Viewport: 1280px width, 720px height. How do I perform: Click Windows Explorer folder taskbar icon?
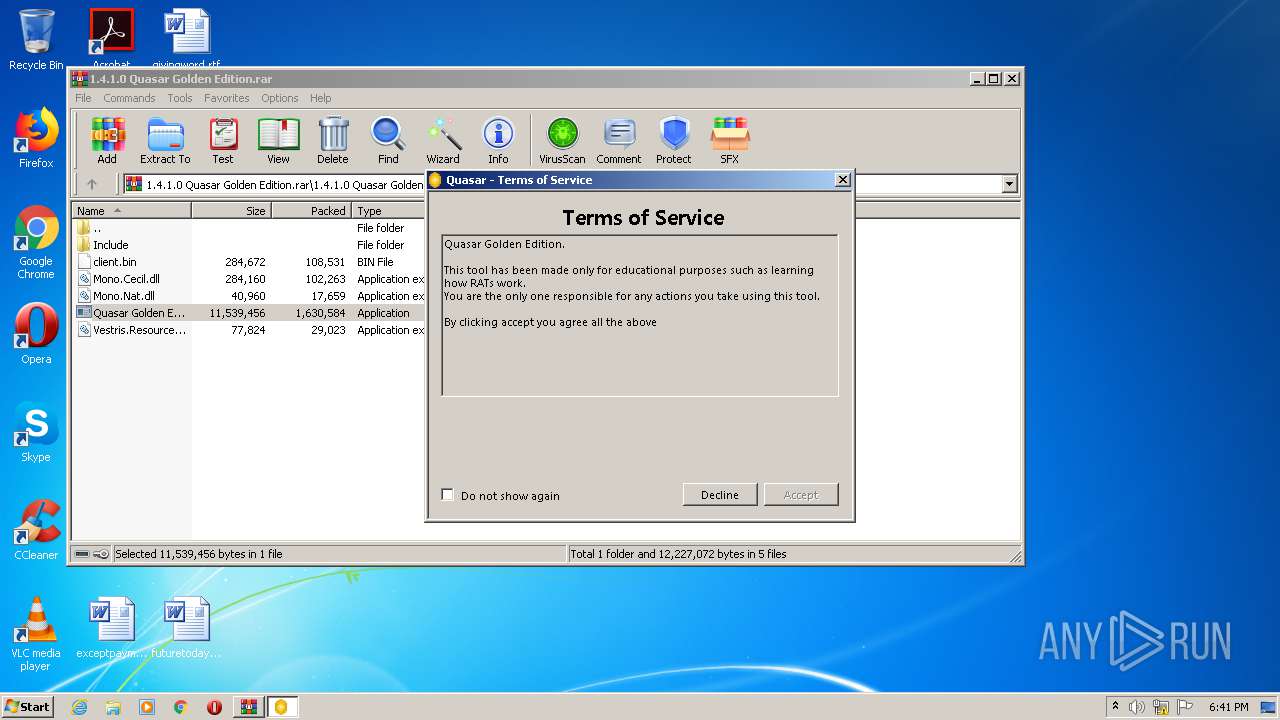click(113, 707)
